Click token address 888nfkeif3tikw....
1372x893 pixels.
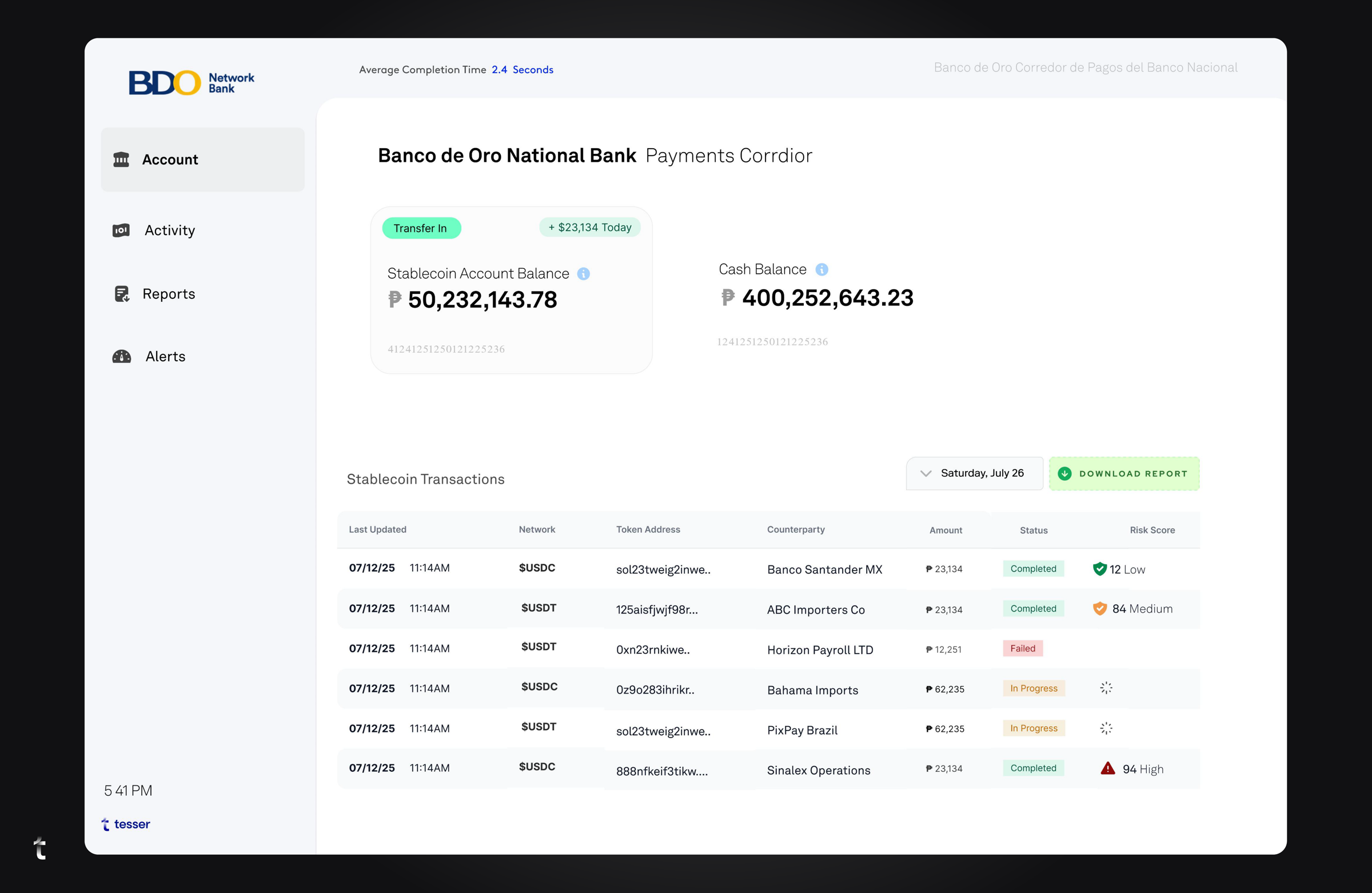click(x=662, y=771)
